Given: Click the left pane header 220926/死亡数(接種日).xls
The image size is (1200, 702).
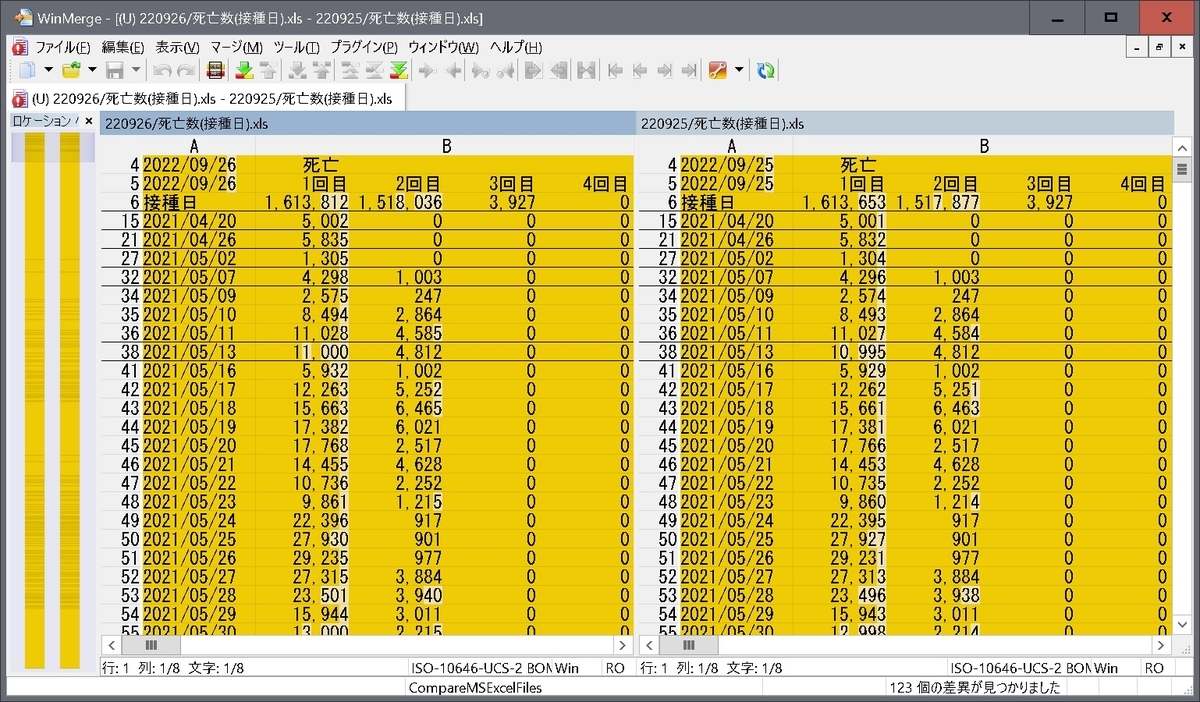Looking at the screenshot, I should 368,124.
